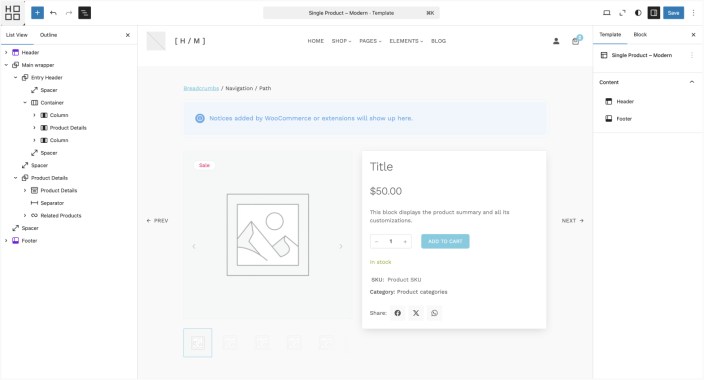This screenshot has height=380, width=704.
Task: Click the product Title heading
Action: [x=381, y=167]
